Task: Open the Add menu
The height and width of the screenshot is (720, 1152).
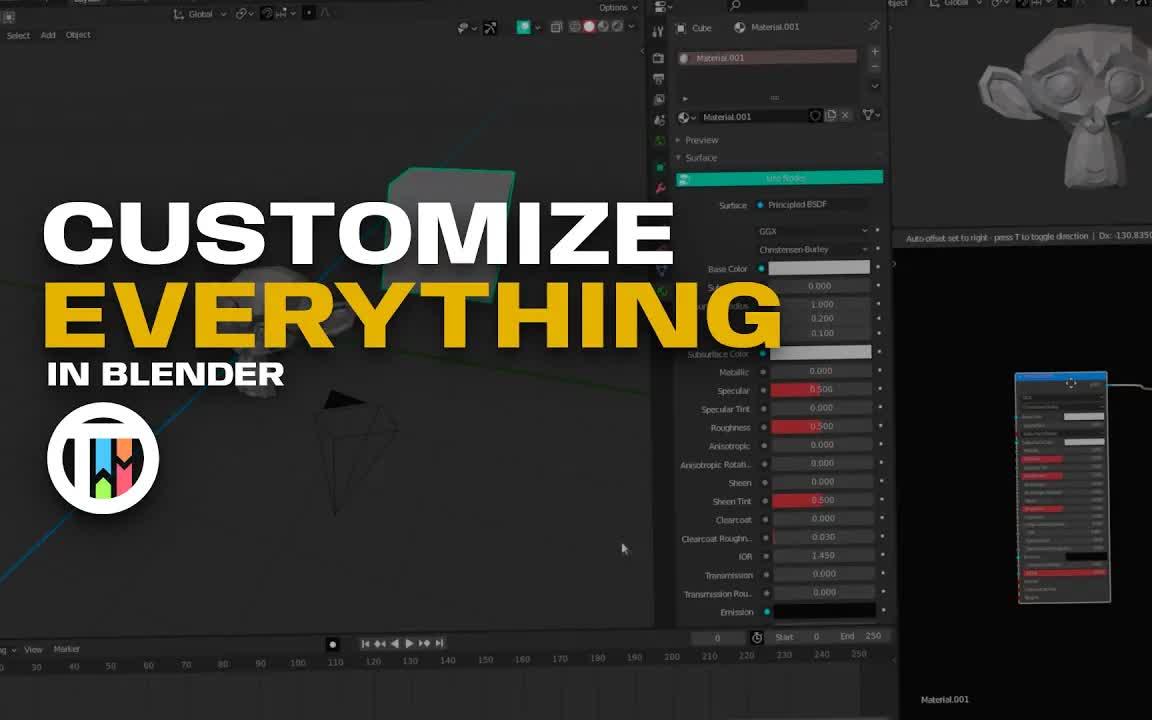Action: click(x=46, y=34)
